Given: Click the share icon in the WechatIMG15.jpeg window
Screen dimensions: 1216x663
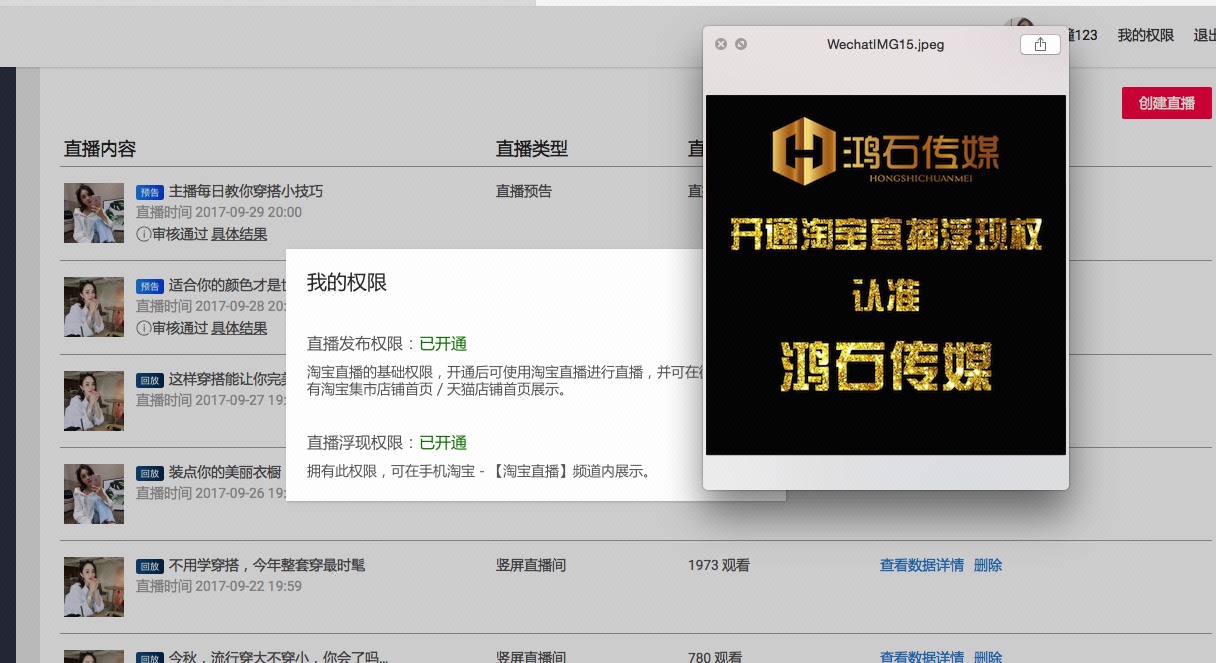Looking at the screenshot, I should click(x=1039, y=44).
